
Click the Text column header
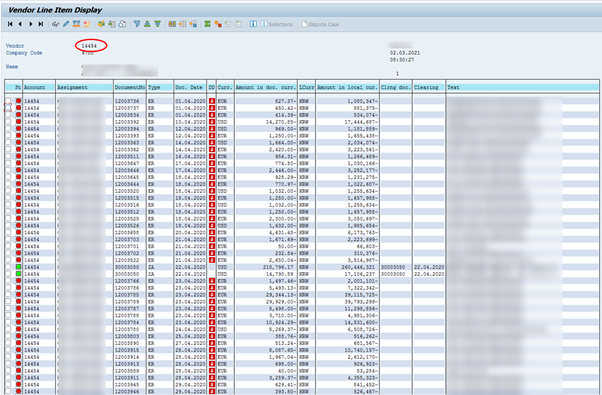(523, 87)
